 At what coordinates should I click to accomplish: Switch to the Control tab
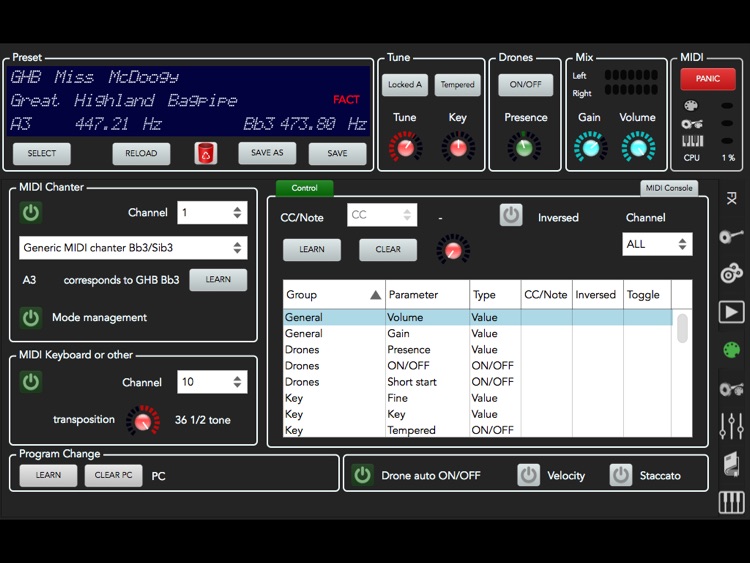304,188
